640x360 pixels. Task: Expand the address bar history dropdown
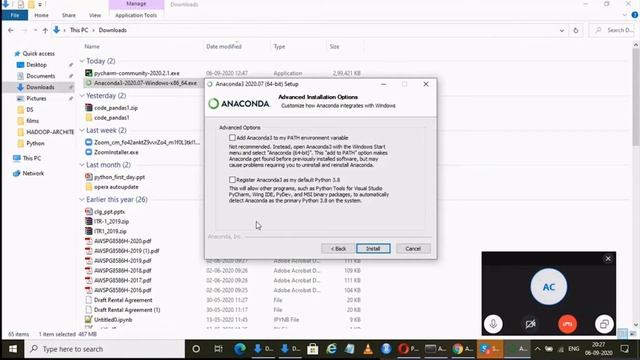coord(562,30)
